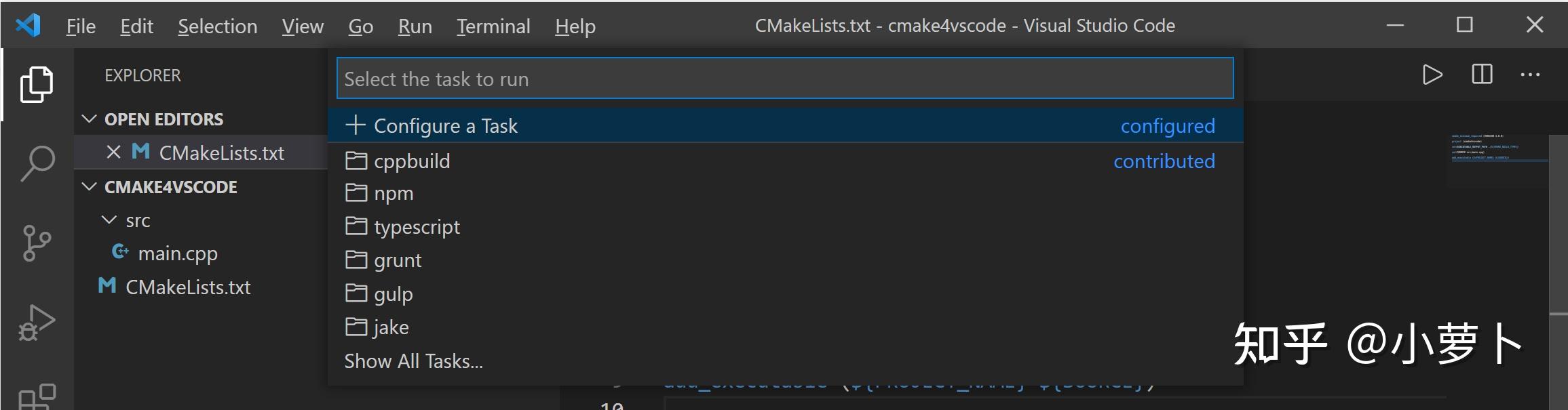The image size is (1568, 410).
Task: Close the CMakeLists.txt editor tab
Action: click(x=114, y=152)
